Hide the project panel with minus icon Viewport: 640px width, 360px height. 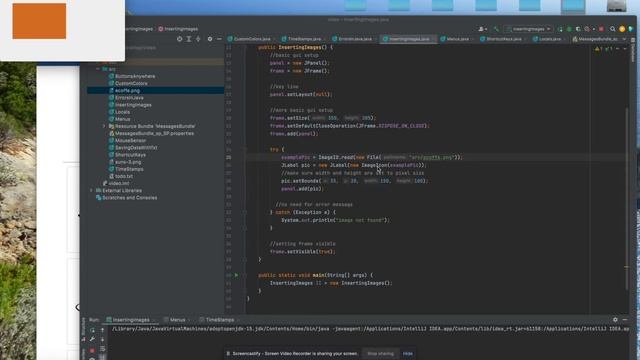tap(219, 39)
